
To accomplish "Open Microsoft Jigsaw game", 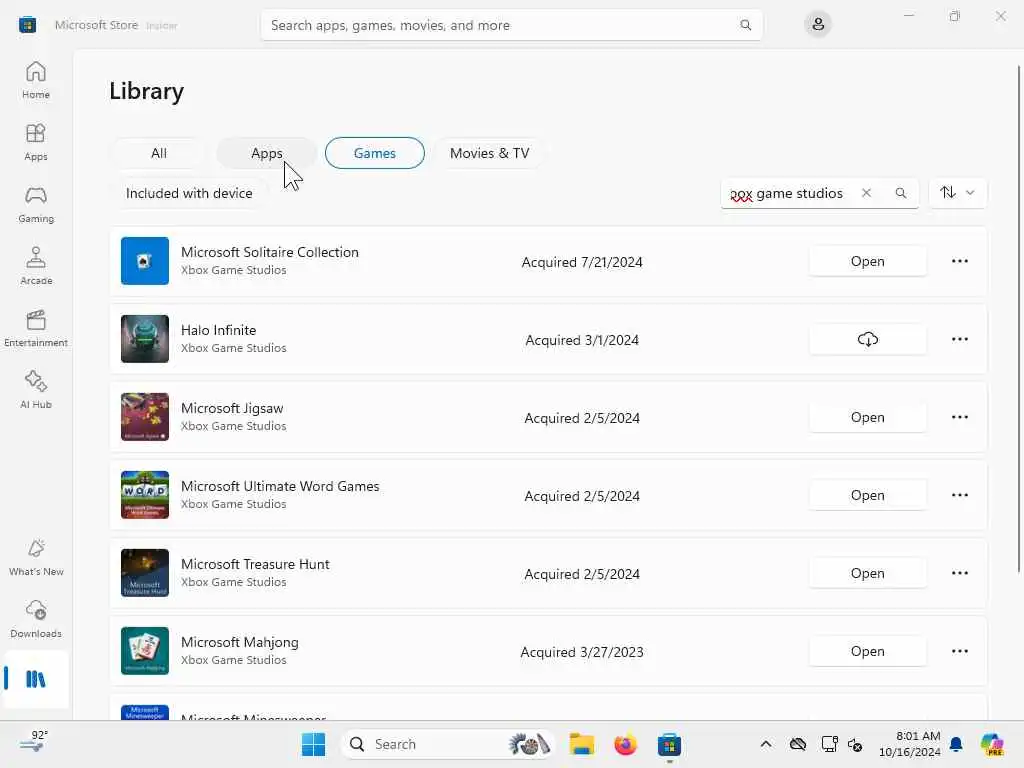I will point(867,417).
